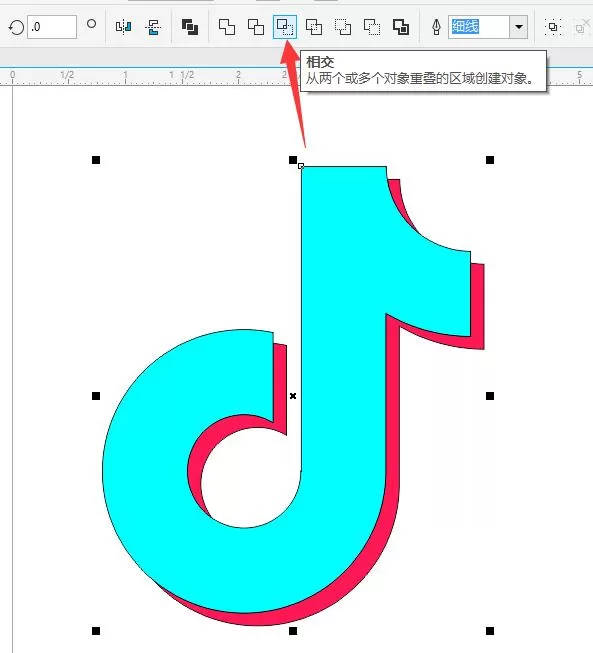Open the outline width dropdown arrow
The height and width of the screenshot is (653, 593).
coord(518,27)
